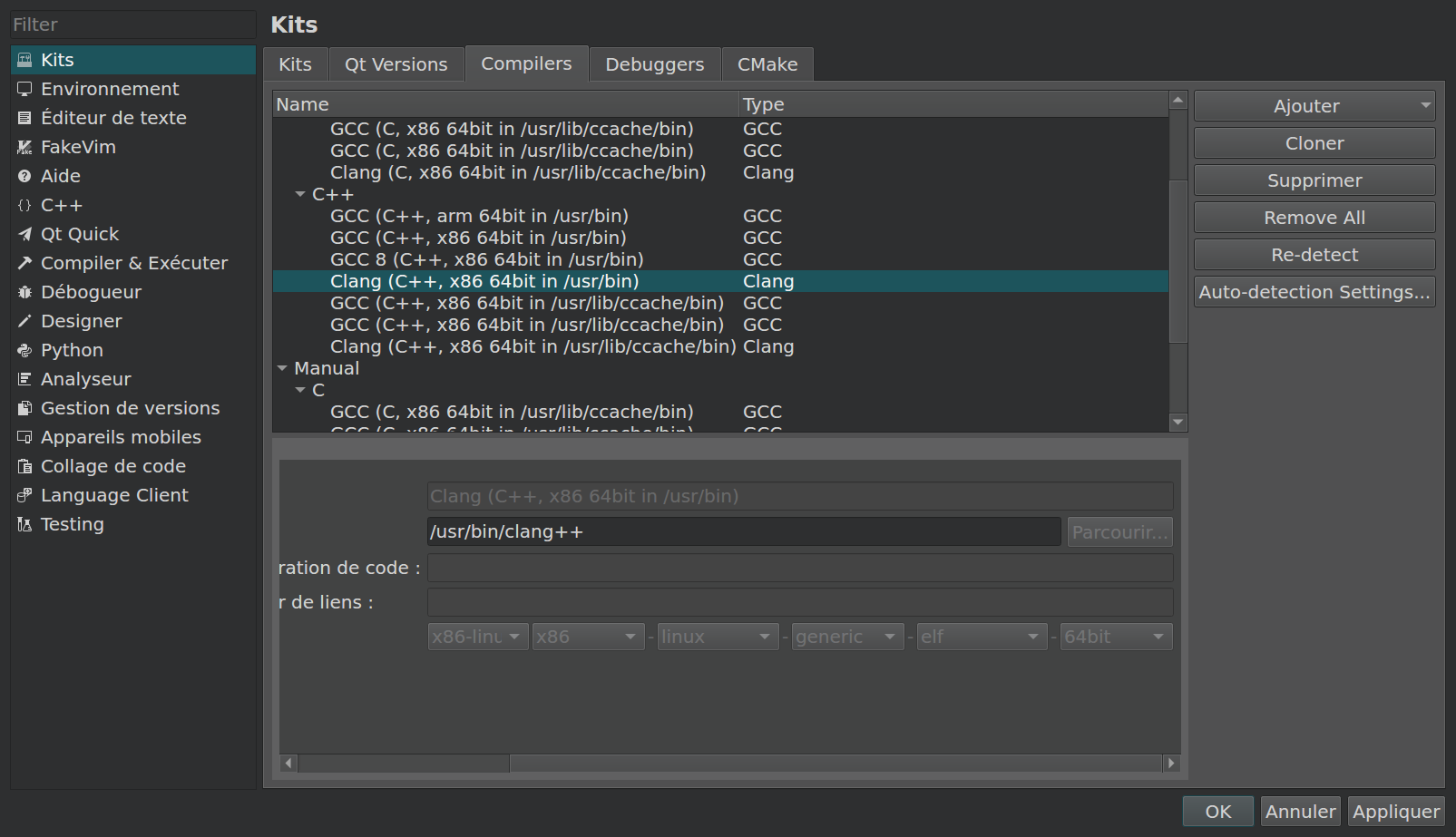Image resolution: width=1456 pixels, height=837 pixels.
Task: Collapse the C++ compilers tree group
Action: coord(300,194)
